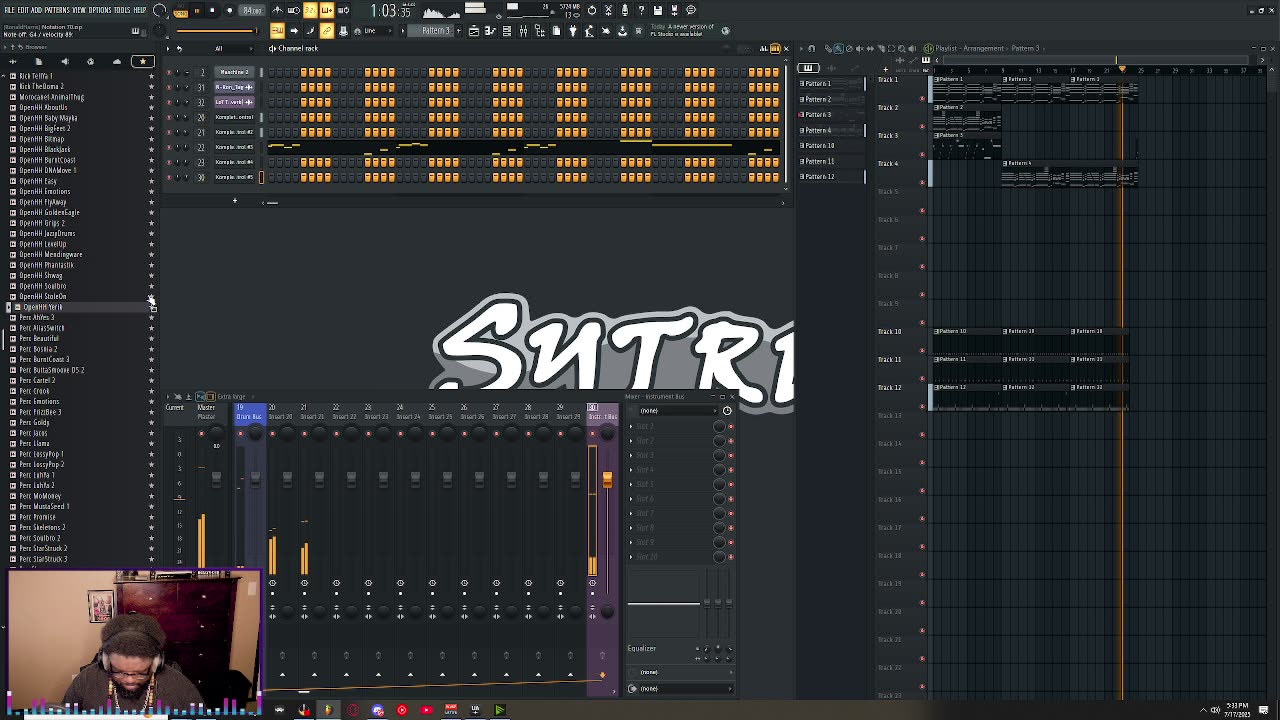Click the R-Ron_Tag channel button
1280x720 pixels.
(x=234, y=87)
